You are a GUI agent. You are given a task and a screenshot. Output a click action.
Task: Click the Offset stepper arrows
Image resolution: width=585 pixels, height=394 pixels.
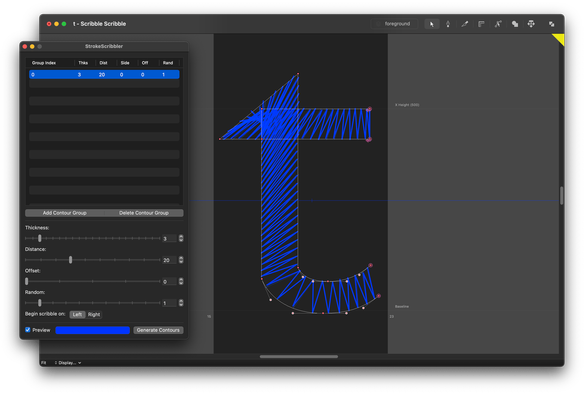[181, 281]
